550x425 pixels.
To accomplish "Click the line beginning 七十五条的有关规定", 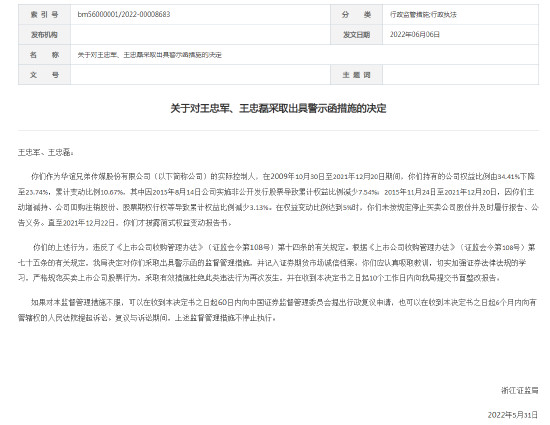I will pos(272,263).
